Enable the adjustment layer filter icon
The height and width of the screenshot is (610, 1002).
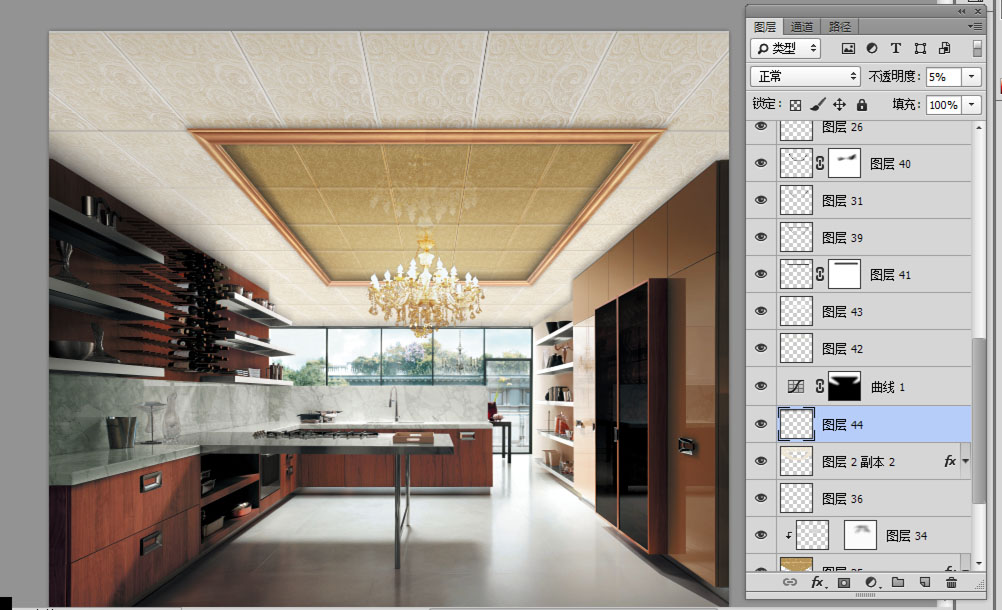[872, 49]
